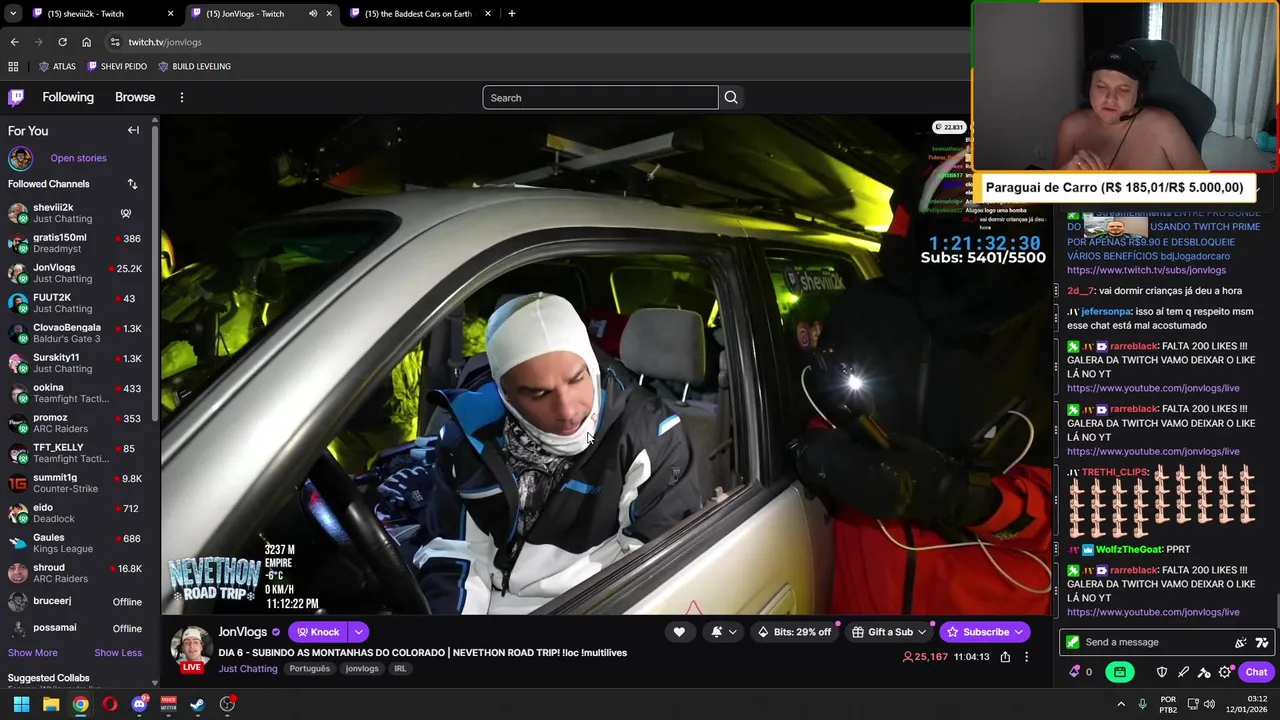This screenshot has height=720, width=1280.
Task: Open moderator shield icon in chat
Action: pyautogui.click(x=1162, y=672)
